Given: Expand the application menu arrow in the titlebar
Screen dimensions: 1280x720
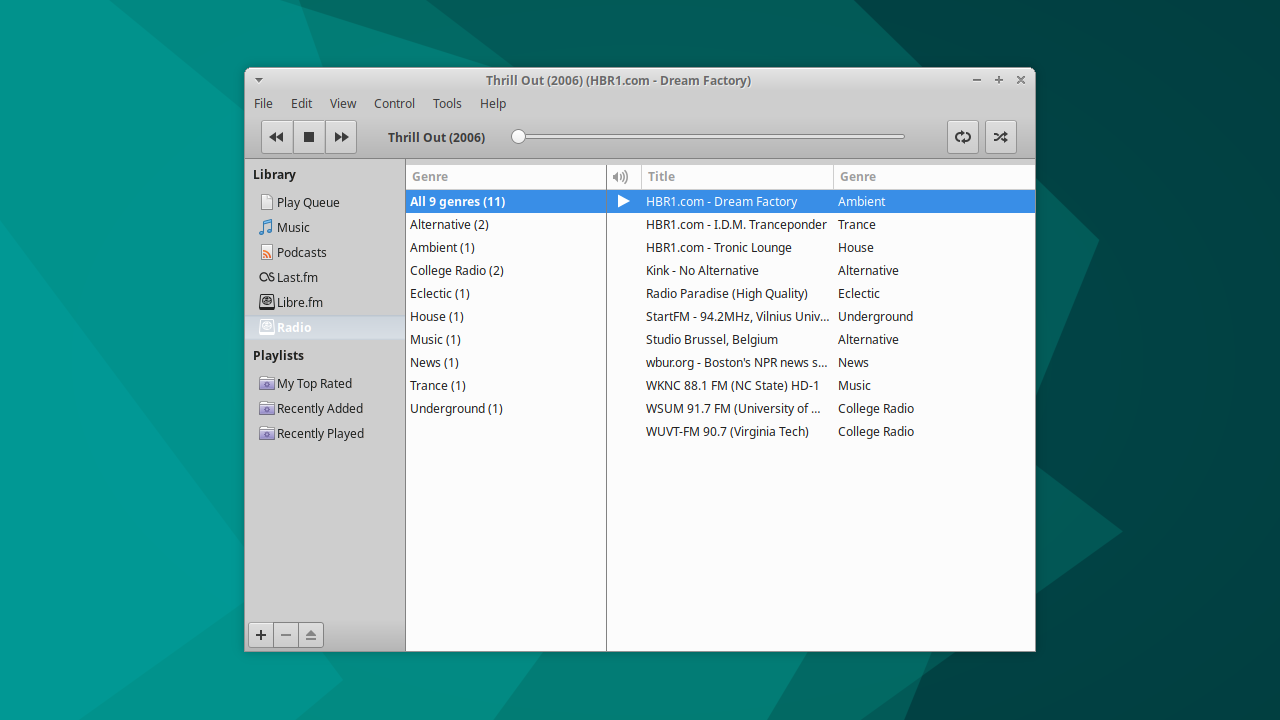Looking at the screenshot, I should coord(258,80).
